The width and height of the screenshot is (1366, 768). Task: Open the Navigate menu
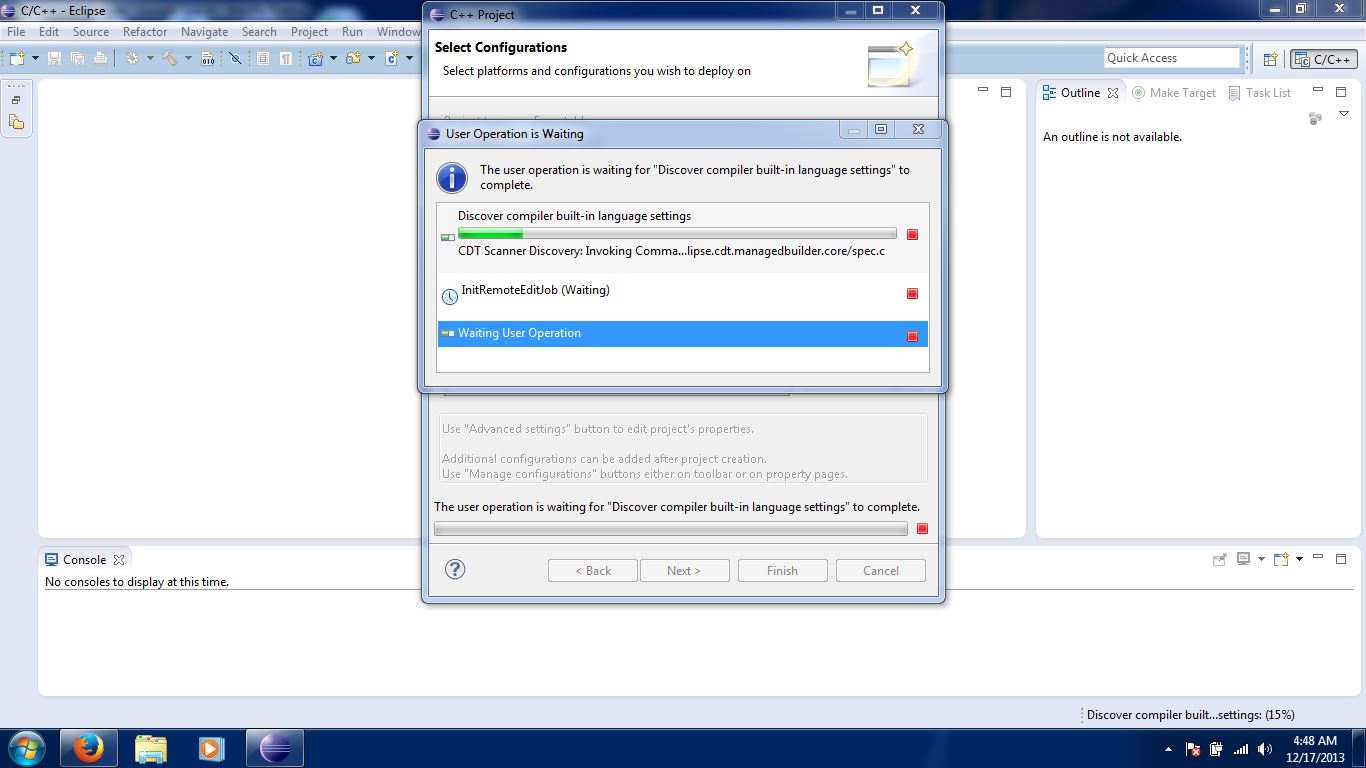point(204,32)
